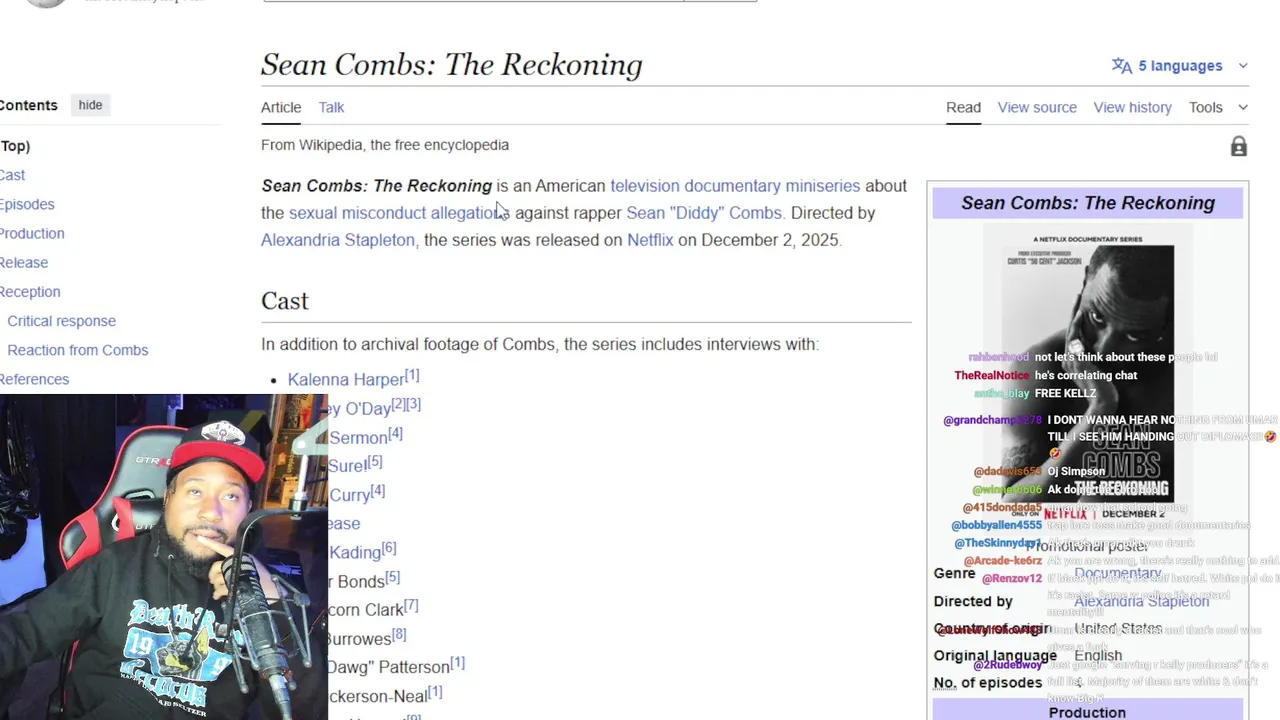Viewport: 1280px width, 720px height.
Task: Open Documentary genre link in infobox
Action: pos(1118,573)
